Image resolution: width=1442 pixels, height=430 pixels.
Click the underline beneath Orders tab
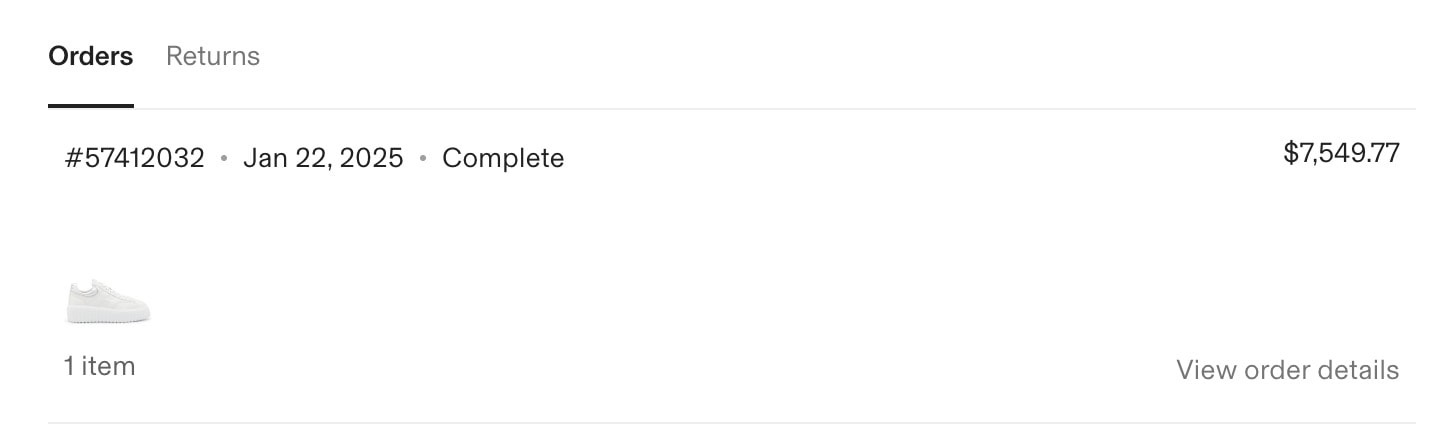click(91, 105)
